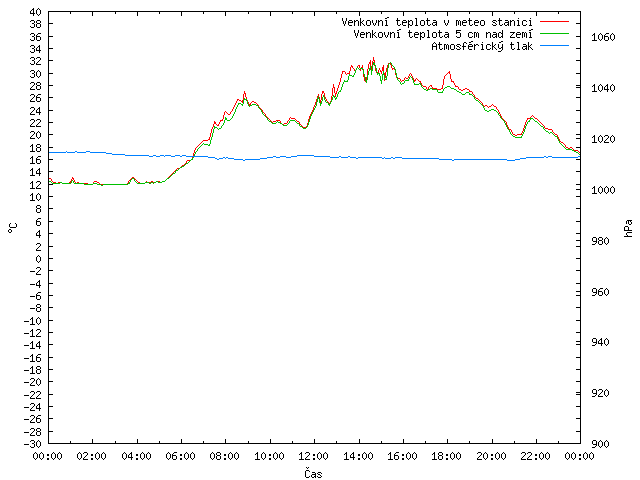Click the green legend line sample
640x480 pixels.
tap(554, 33)
